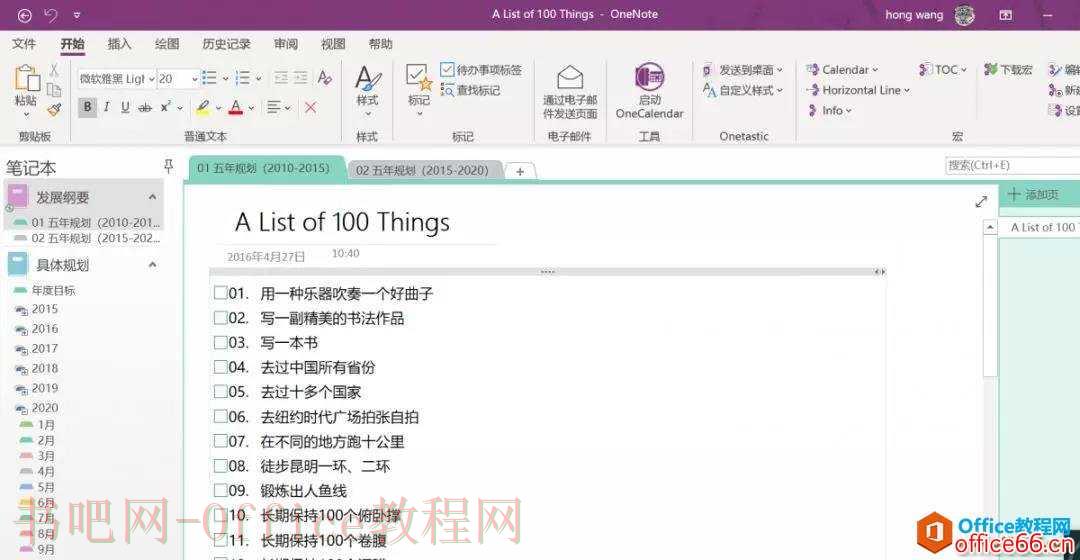This screenshot has width=1080, height=560.
Task: Open highlight color dropdown arrow
Action: pyautogui.click(x=218, y=107)
